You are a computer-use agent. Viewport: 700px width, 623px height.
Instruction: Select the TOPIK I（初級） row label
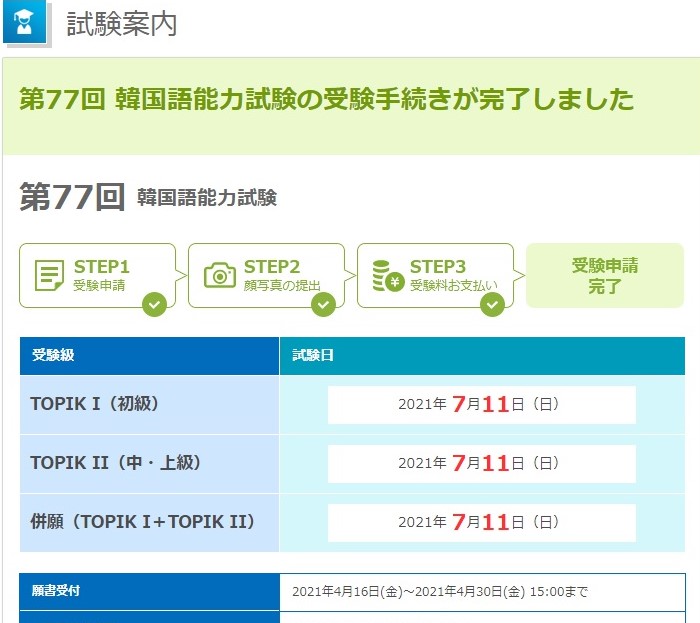pyautogui.click(x=94, y=404)
